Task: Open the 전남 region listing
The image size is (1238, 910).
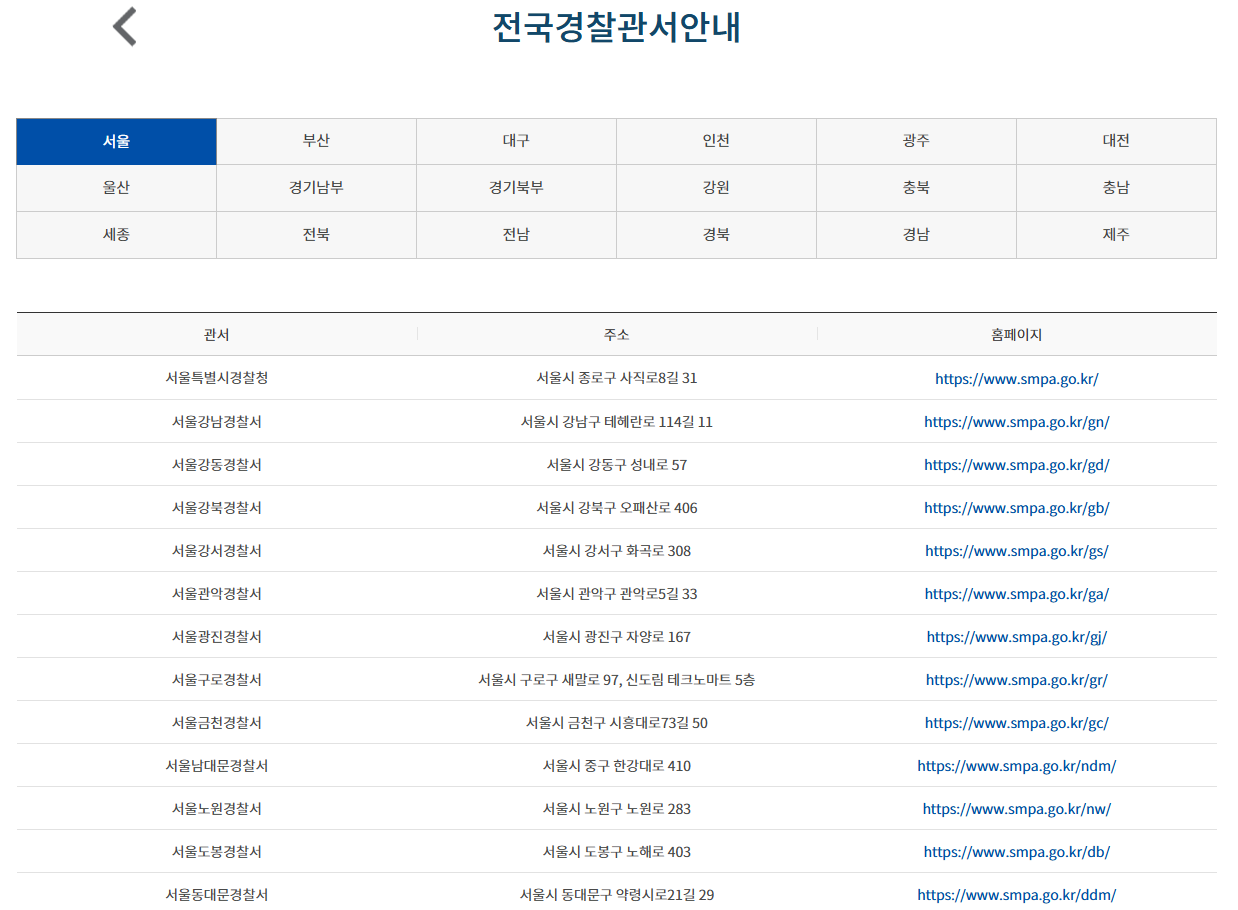Action: point(516,234)
